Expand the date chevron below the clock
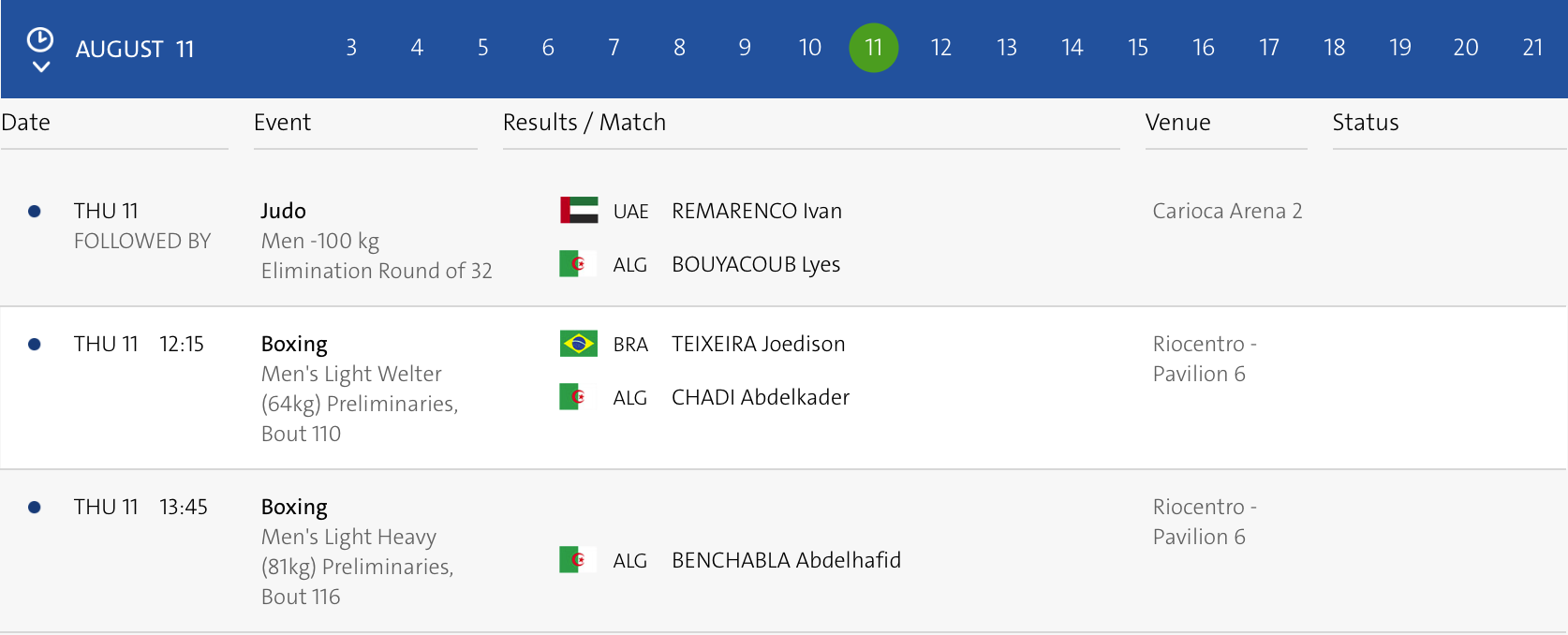1568x635 pixels. [x=40, y=66]
